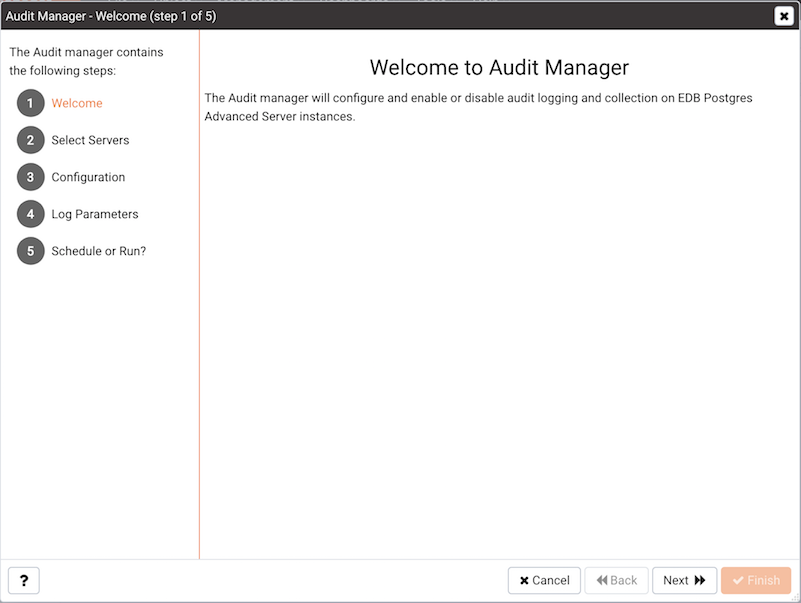
Task: Jump to the Log Parameters step
Action: pos(95,214)
